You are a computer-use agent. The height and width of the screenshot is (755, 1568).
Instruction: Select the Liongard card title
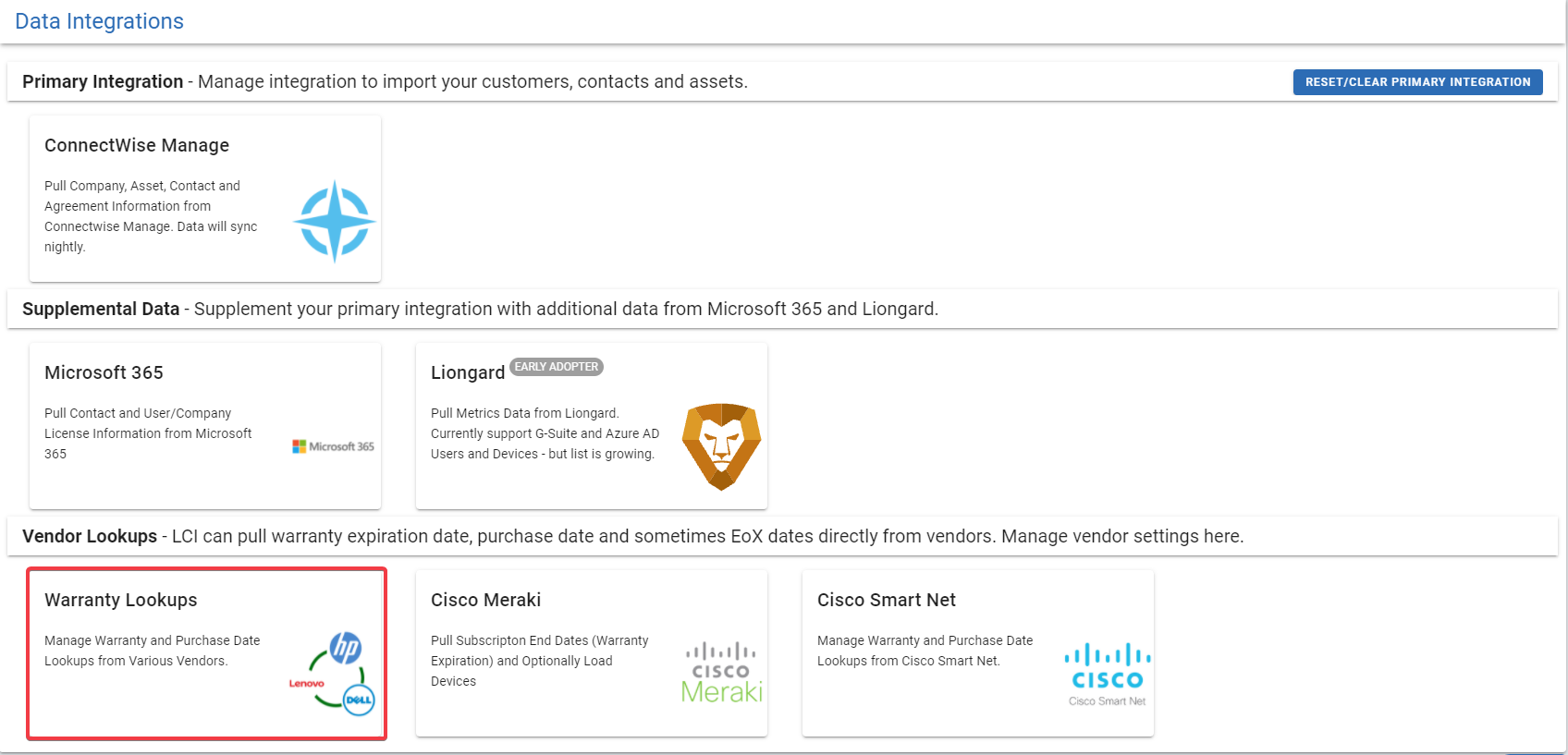pos(468,372)
